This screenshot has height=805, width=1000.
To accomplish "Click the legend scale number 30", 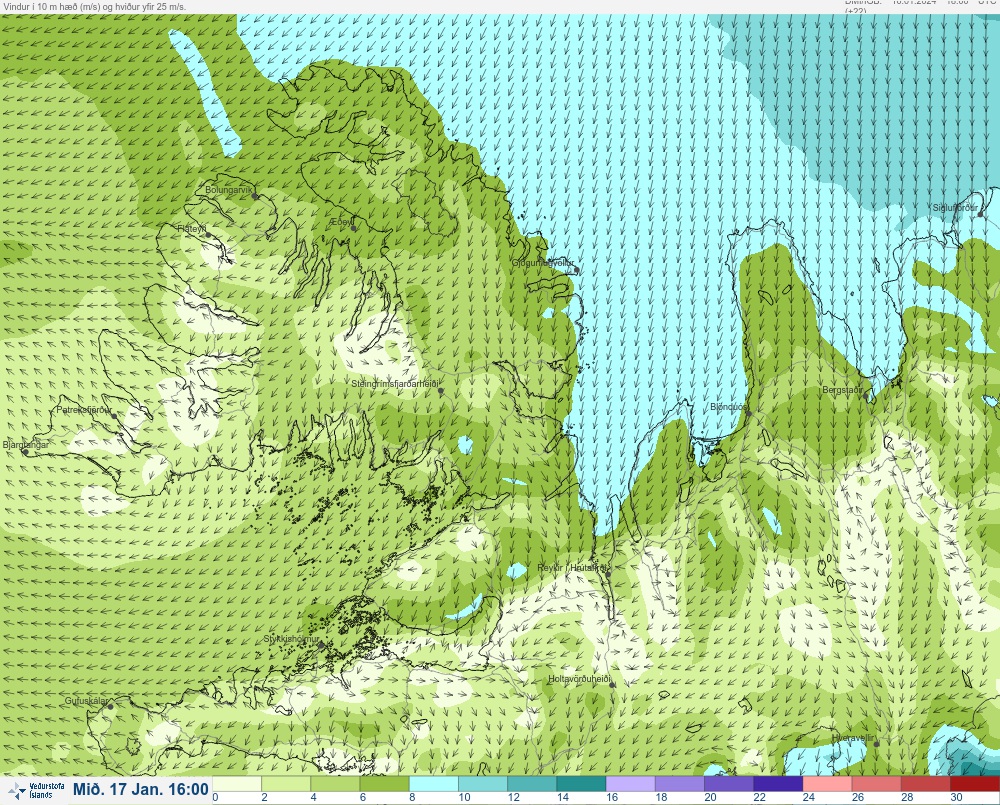I will click(956, 797).
